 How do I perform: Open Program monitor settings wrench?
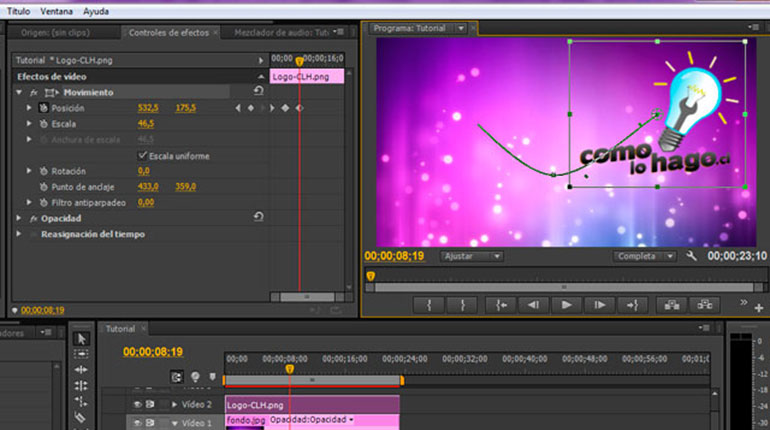tap(691, 256)
